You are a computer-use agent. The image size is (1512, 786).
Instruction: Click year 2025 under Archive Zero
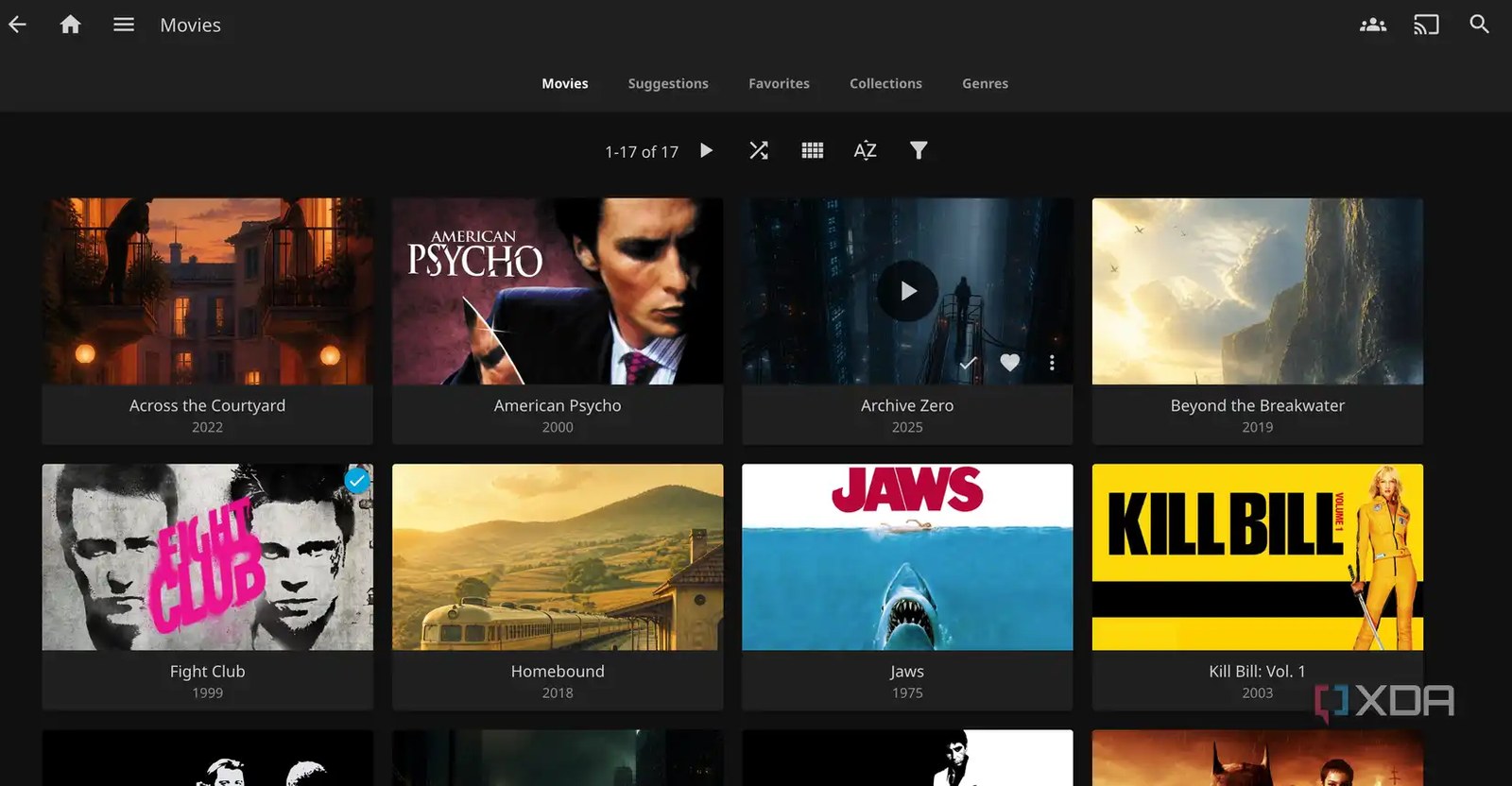[907, 427]
